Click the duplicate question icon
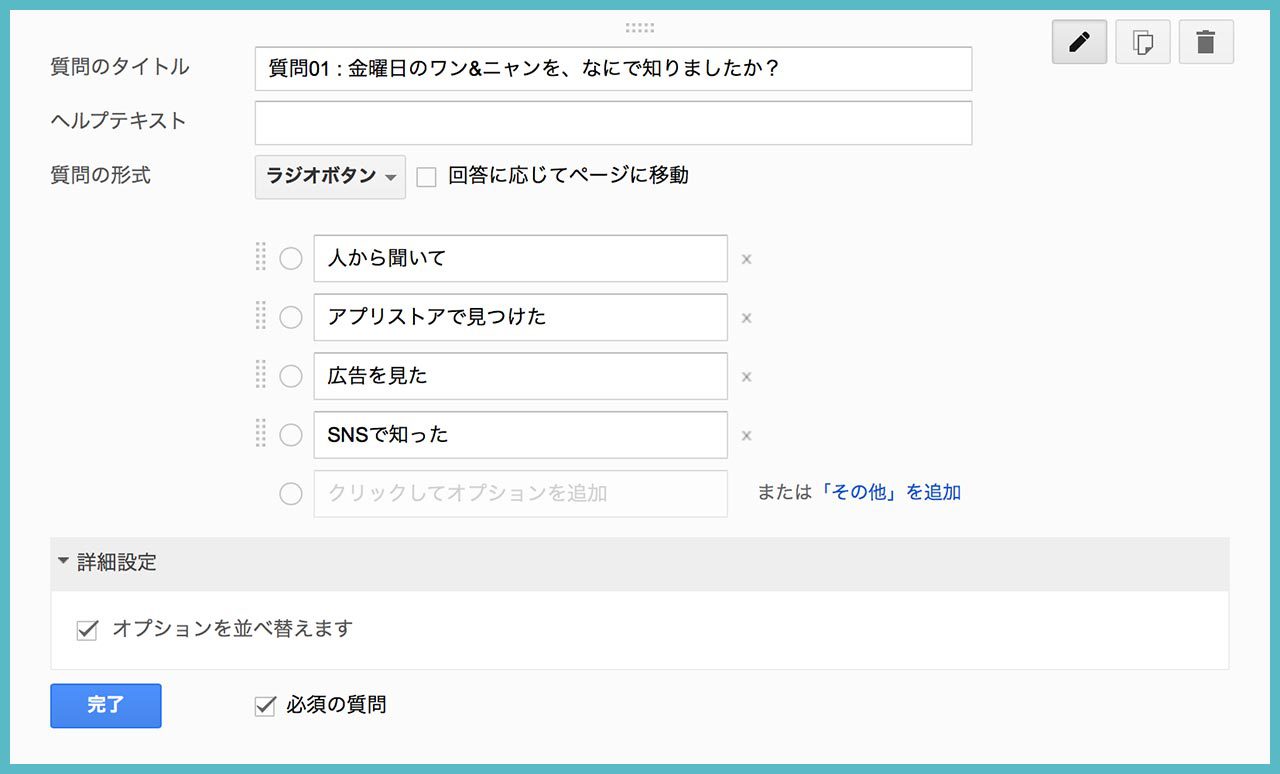Viewport: 1280px width, 774px height. [1142, 42]
